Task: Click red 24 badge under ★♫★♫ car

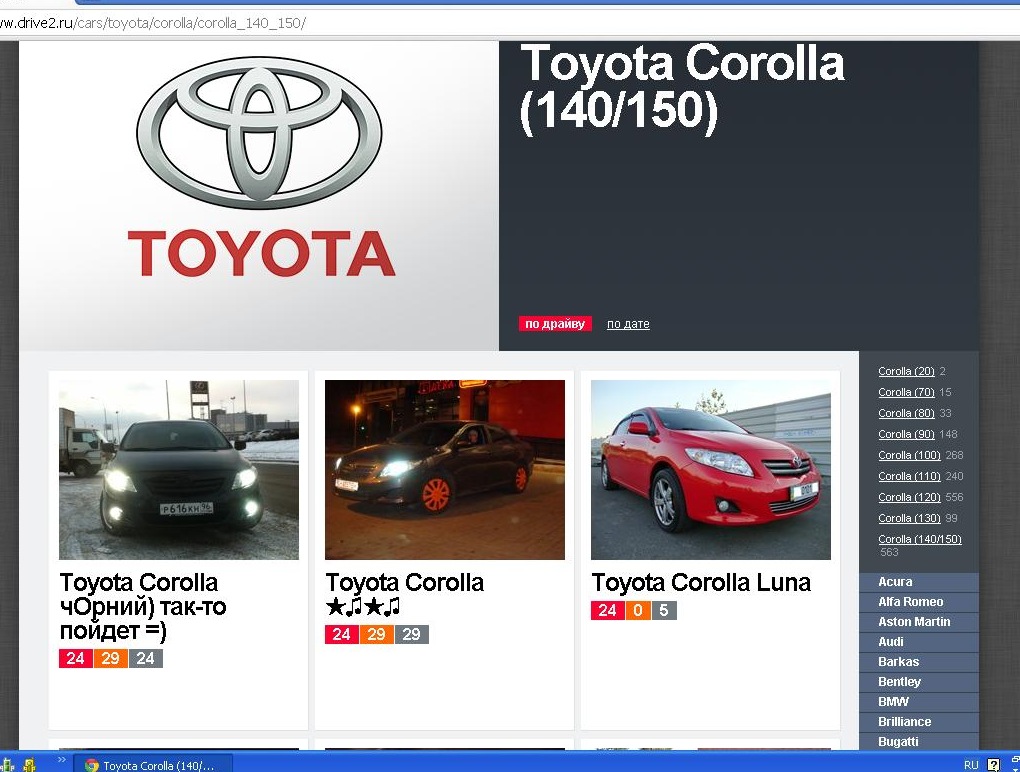Action: point(342,634)
